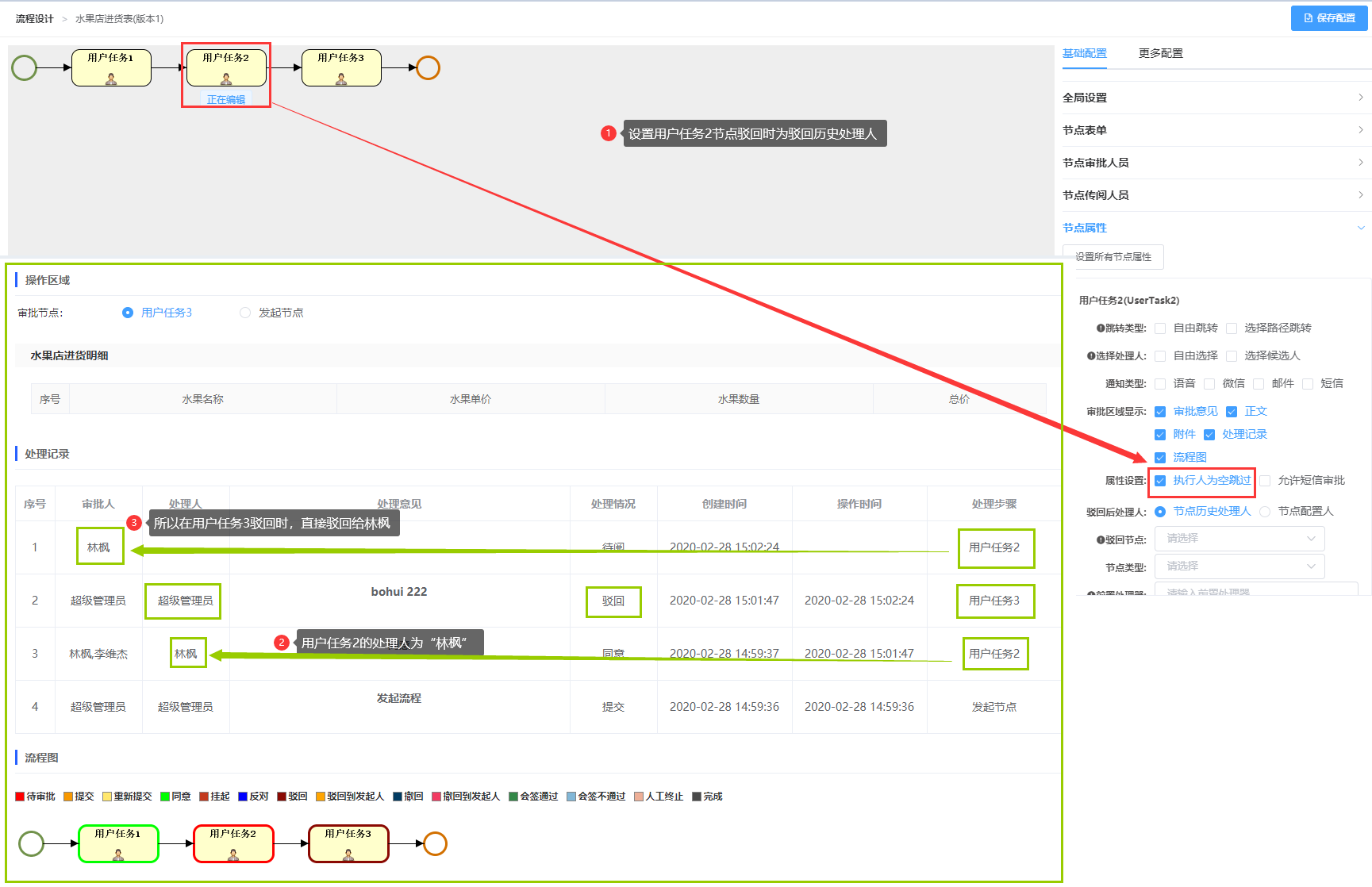Tick the 自由选择 checkbox
The image size is (1372, 887).
point(1160,356)
